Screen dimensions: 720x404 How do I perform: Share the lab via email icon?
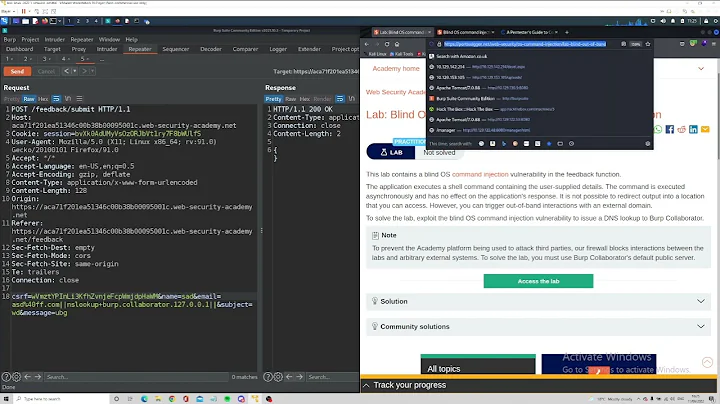(x=705, y=129)
